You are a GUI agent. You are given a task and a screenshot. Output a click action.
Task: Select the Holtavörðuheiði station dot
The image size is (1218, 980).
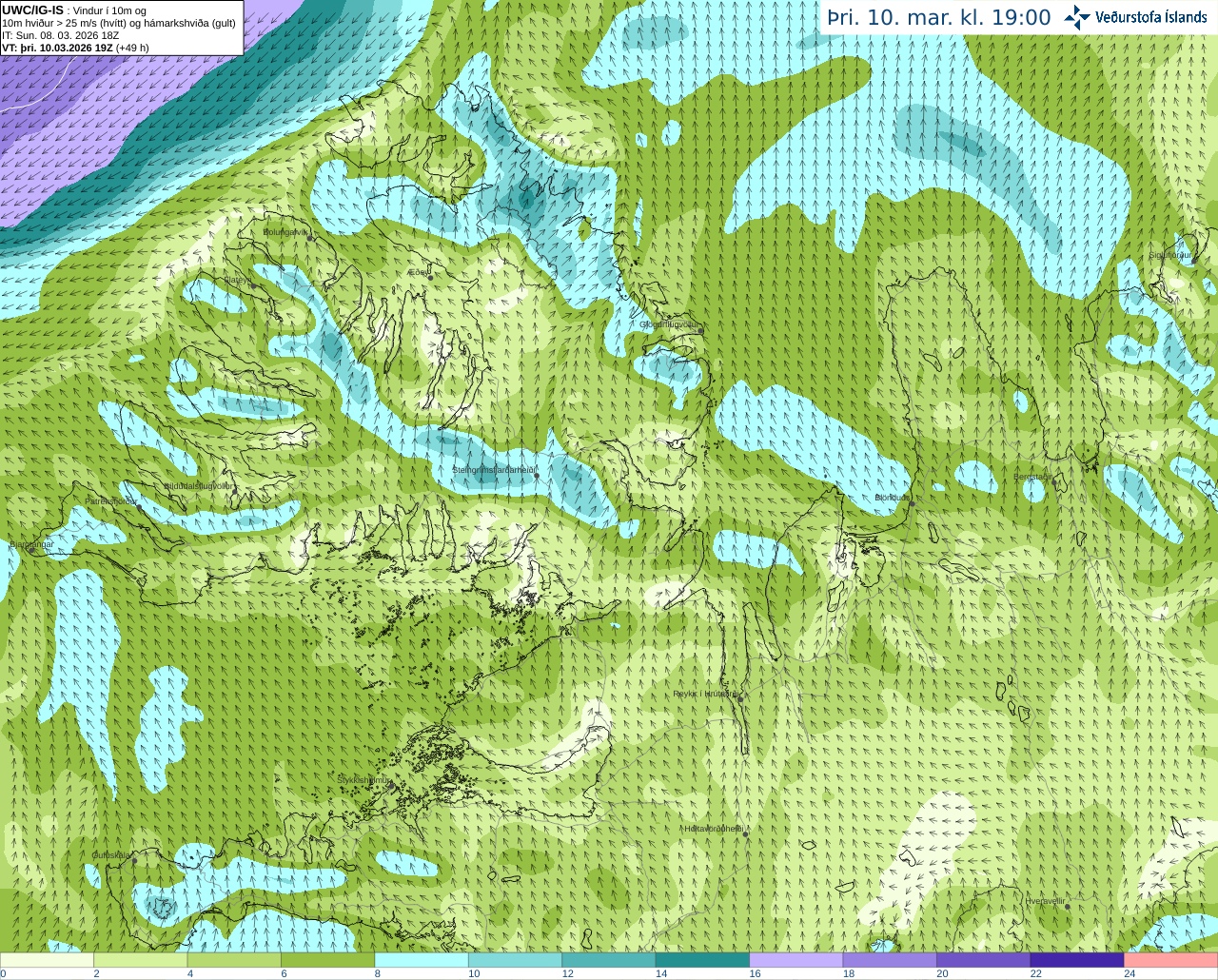pos(745,834)
